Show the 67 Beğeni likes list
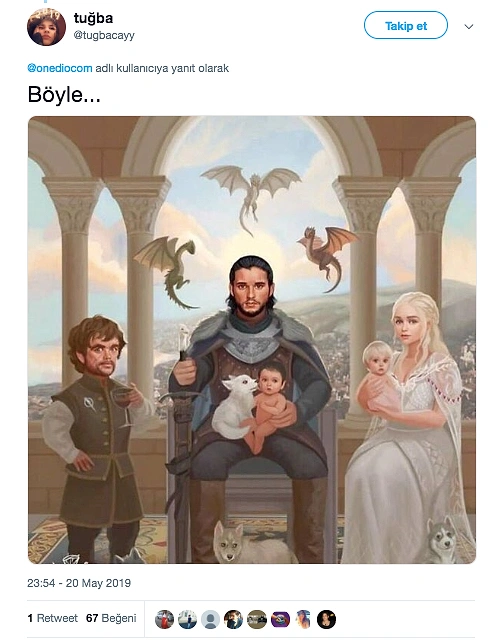504x640 pixels. [111, 618]
